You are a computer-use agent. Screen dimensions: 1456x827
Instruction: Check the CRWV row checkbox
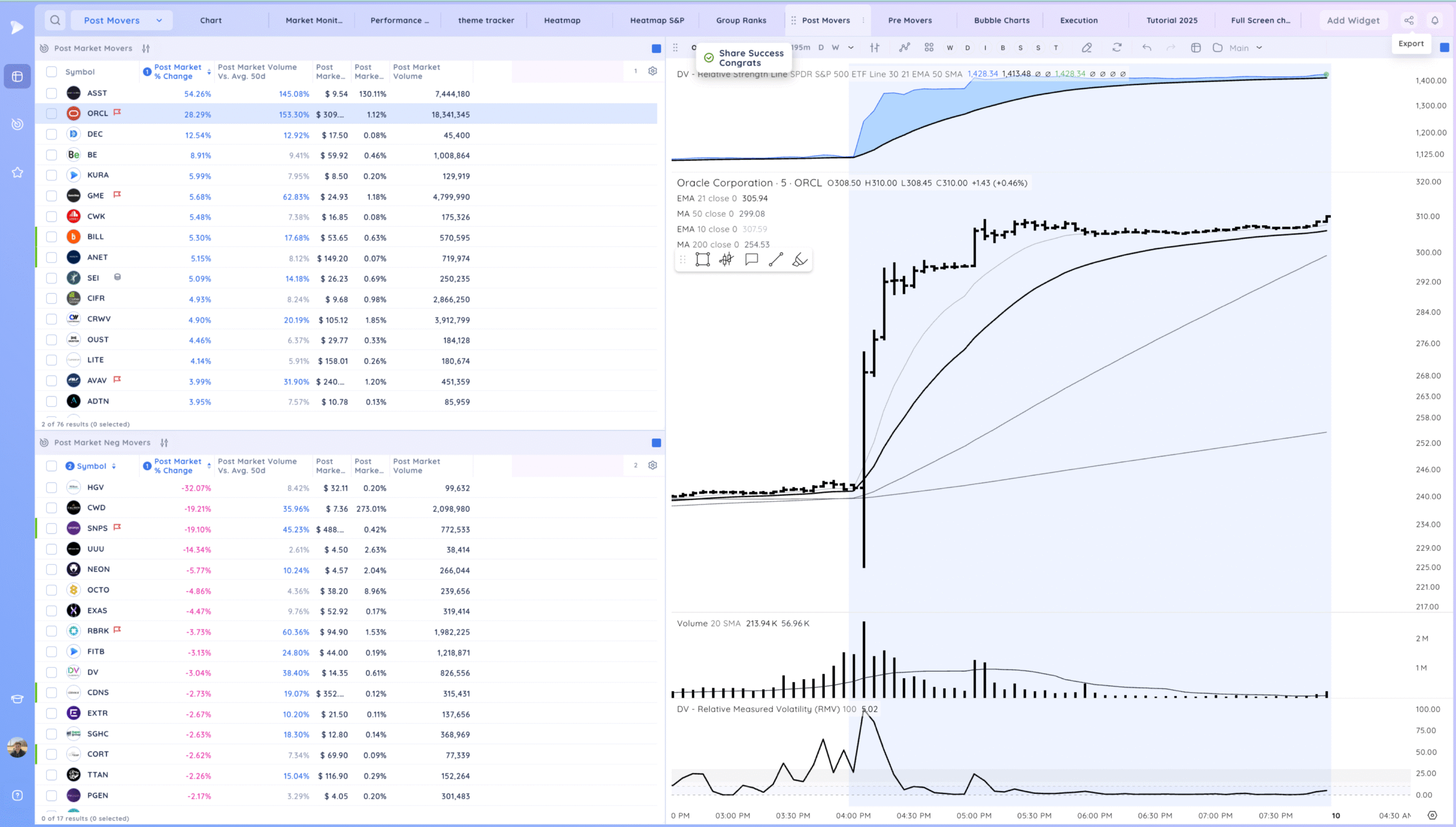click(x=51, y=319)
